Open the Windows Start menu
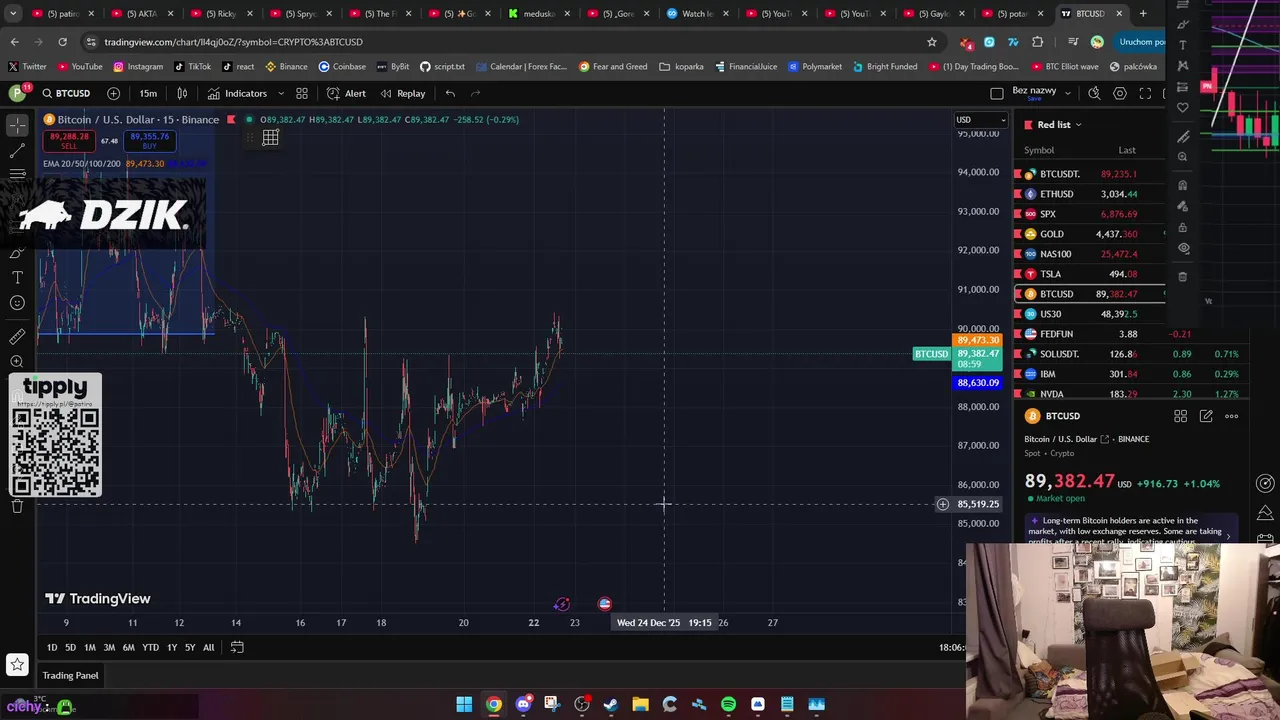This screenshot has width=1280, height=720. click(464, 704)
